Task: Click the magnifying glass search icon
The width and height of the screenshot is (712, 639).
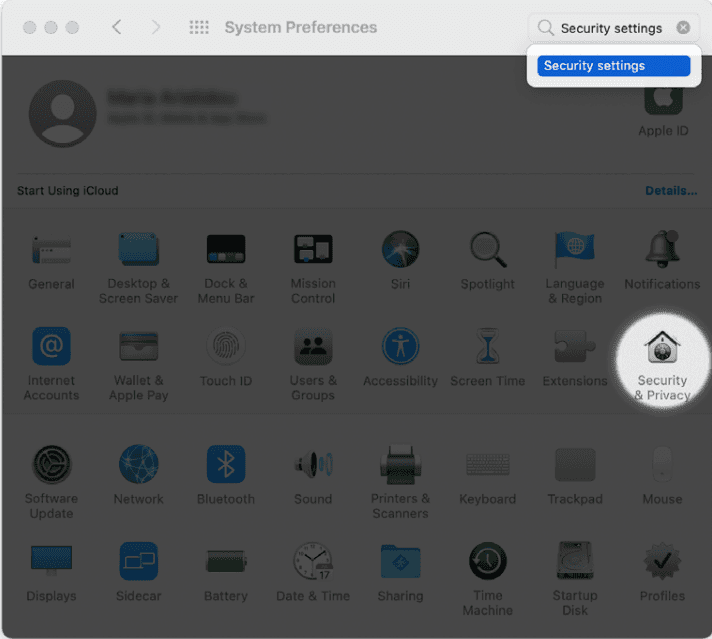Action: (x=545, y=28)
